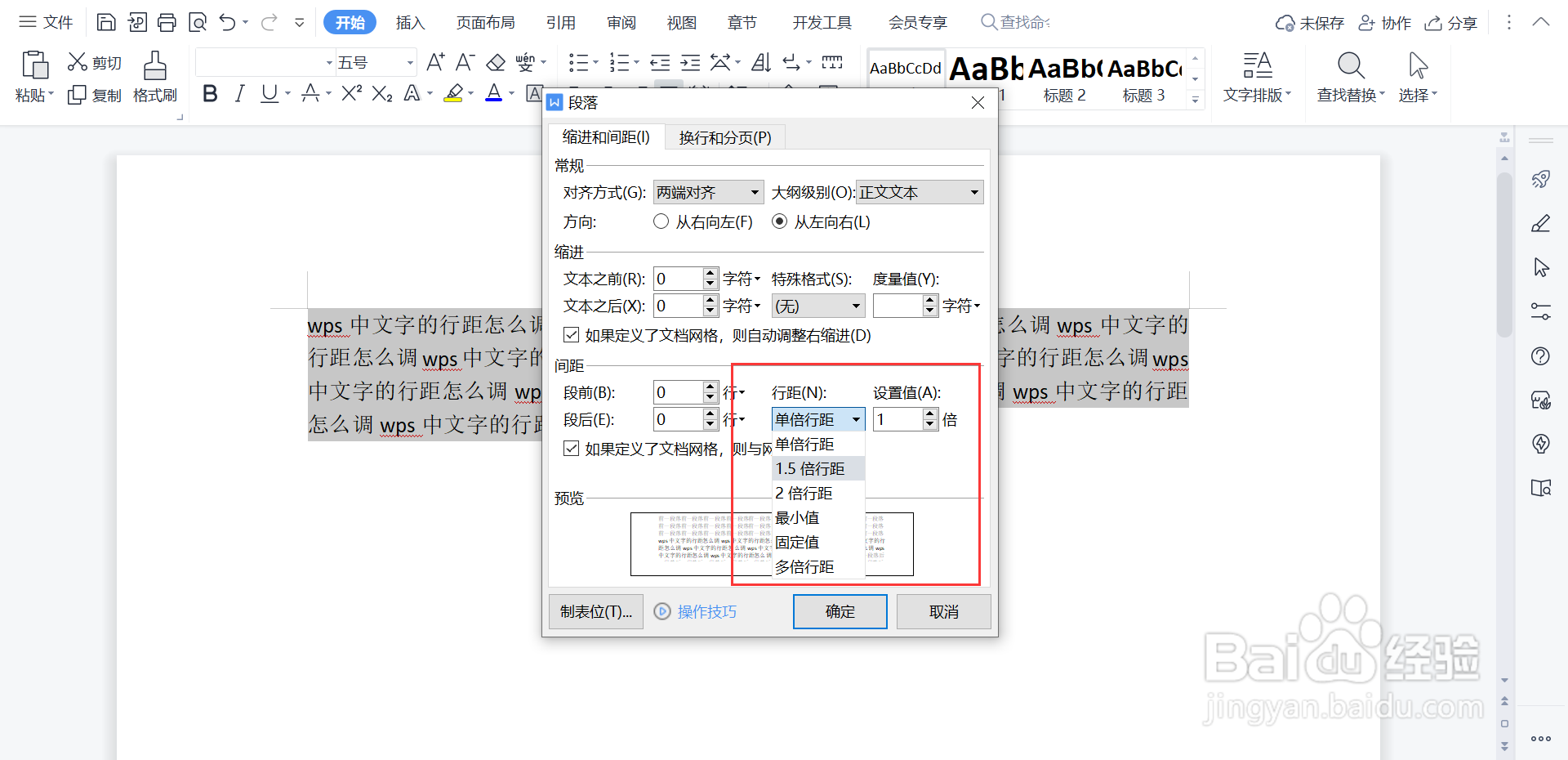Click the Format Painter brush icon

click(x=154, y=65)
